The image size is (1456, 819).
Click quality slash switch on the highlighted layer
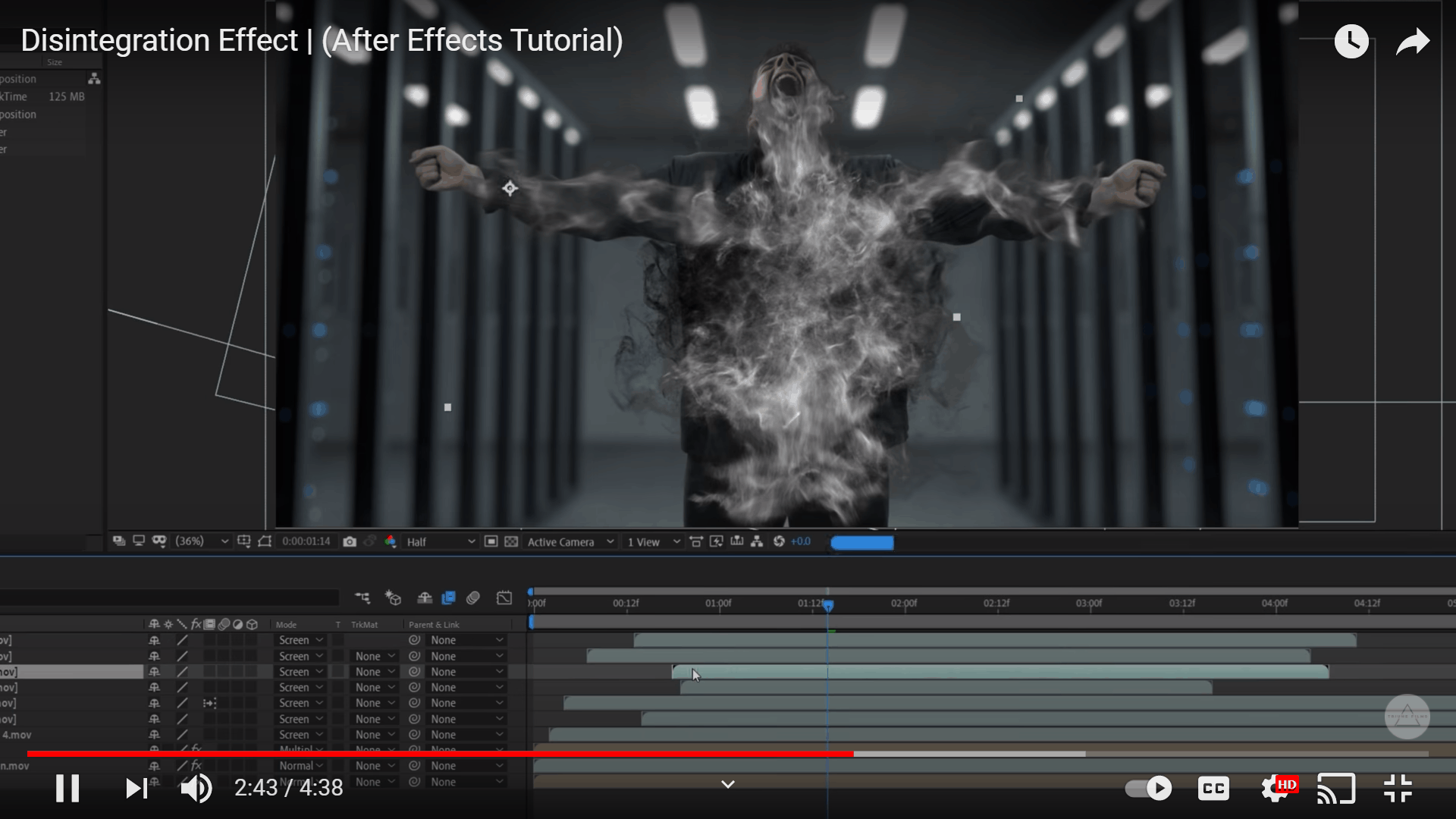[x=182, y=672]
